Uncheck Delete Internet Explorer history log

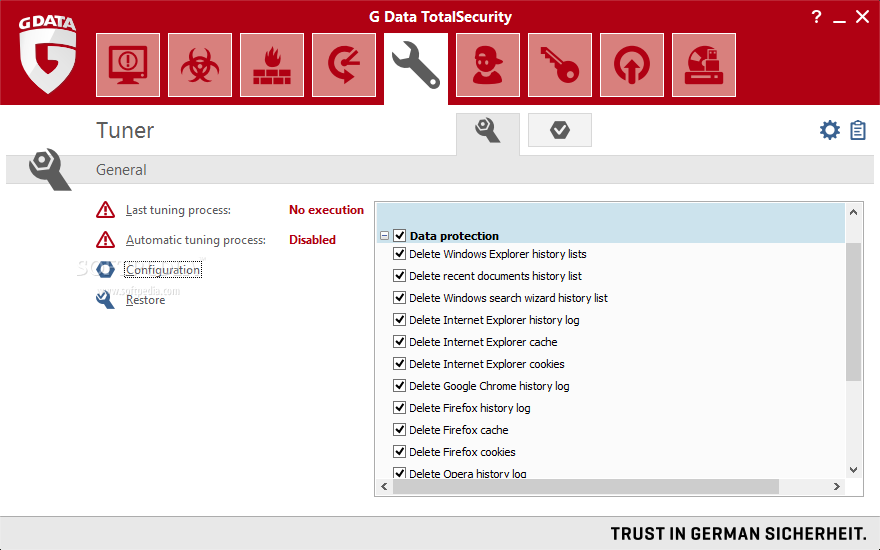(x=400, y=319)
